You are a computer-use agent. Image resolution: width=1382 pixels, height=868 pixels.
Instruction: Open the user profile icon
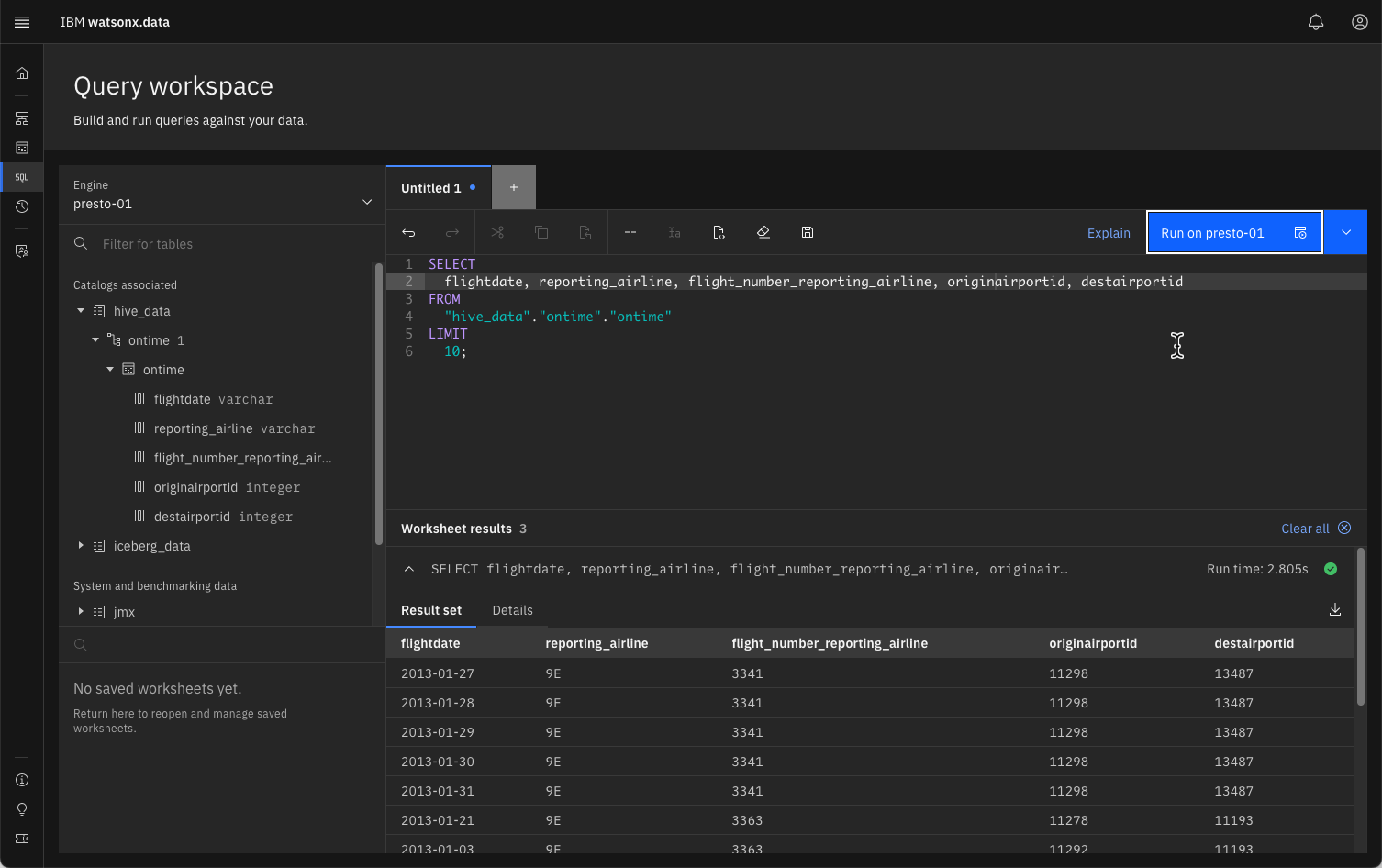(x=1360, y=22)
